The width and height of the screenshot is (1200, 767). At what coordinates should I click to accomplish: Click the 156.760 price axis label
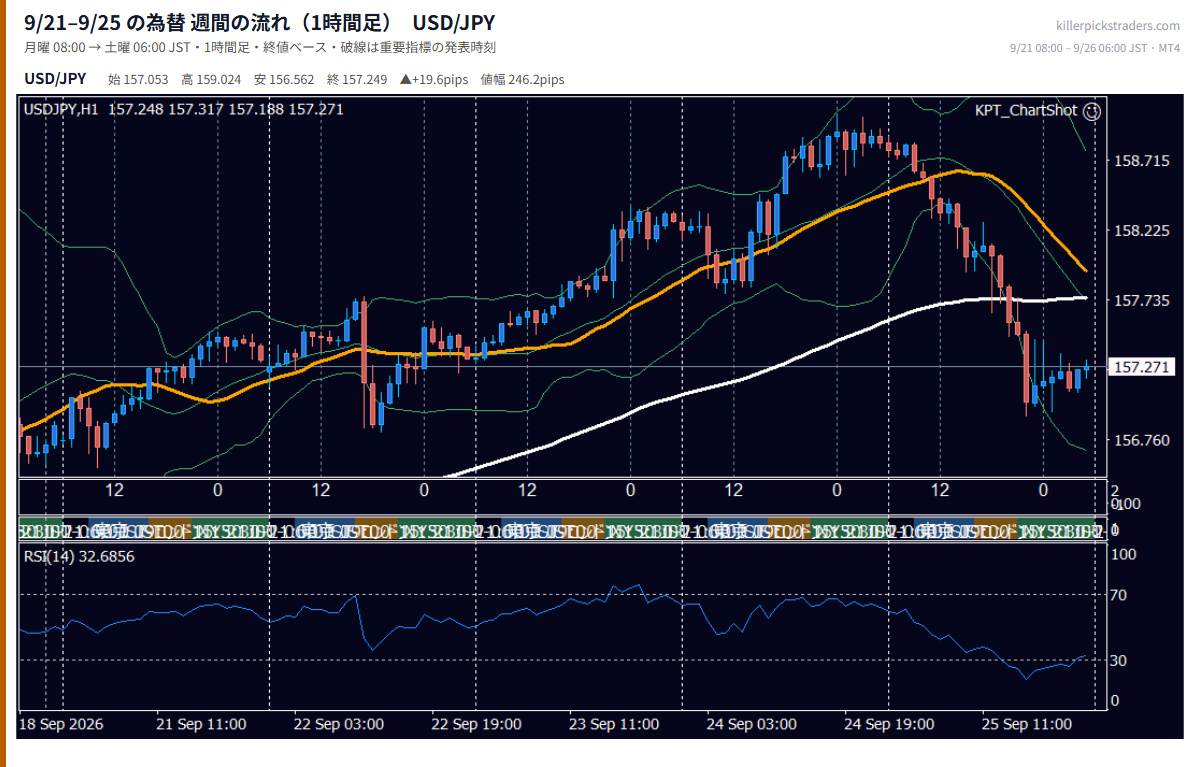pyautogui.click(x=1141, y=440)
